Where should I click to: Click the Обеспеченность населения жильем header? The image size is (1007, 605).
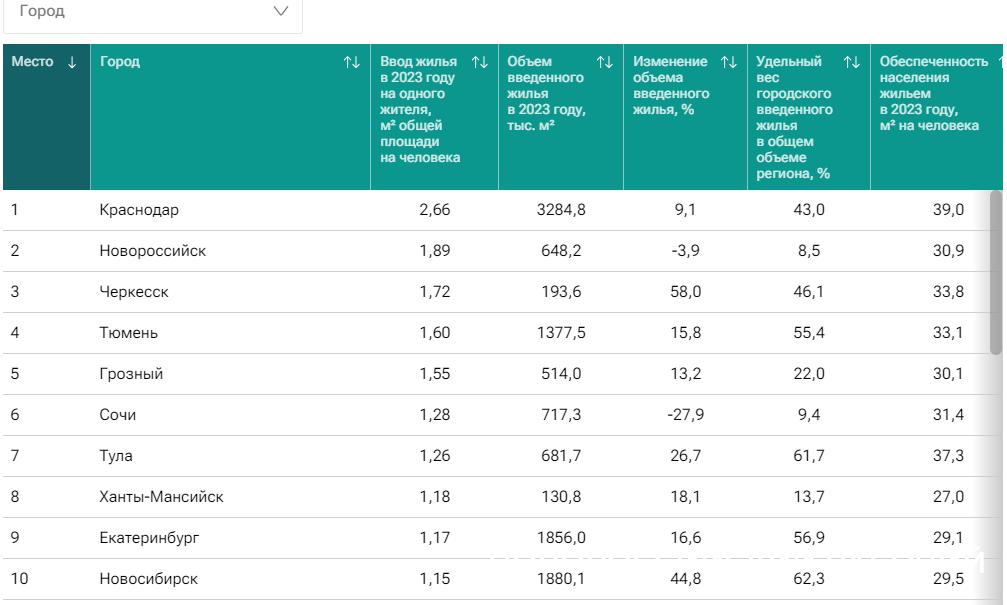pyautogui.click(x=933, y=93)
